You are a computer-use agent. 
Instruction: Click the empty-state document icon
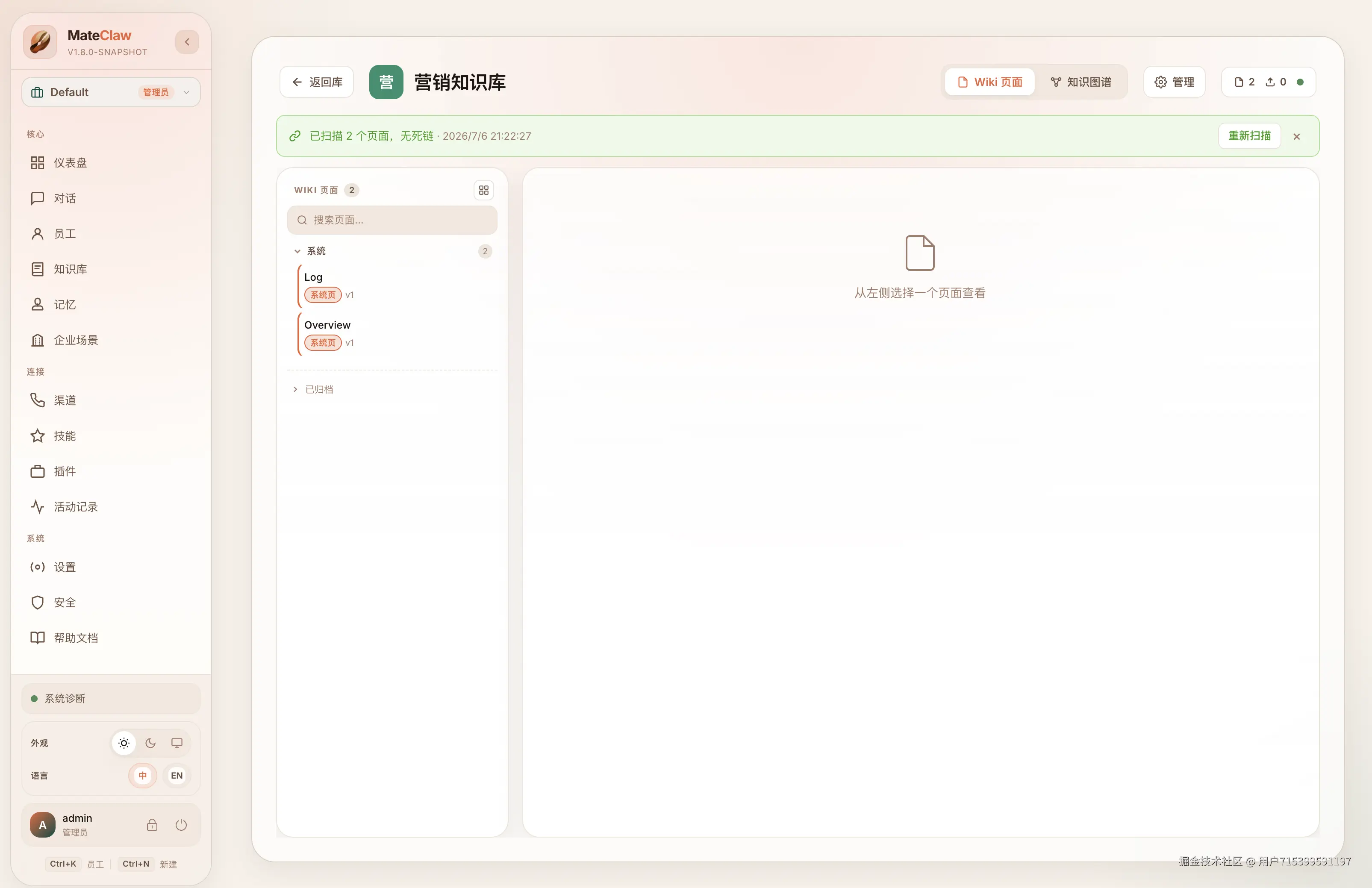pos(919,253)
